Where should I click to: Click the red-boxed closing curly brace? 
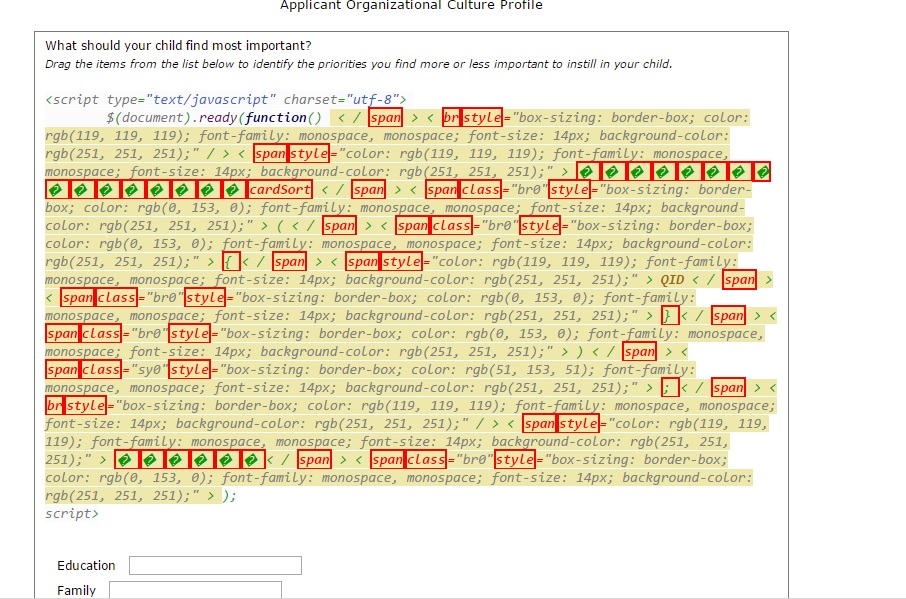point(671,316)
